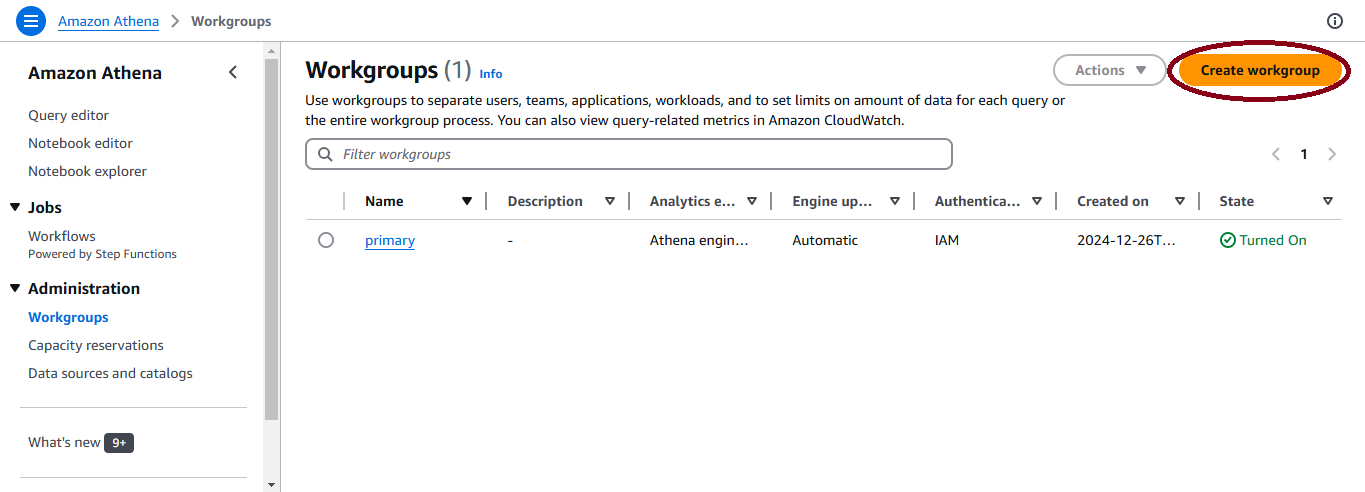The height and width of the screenshot is (492, 1365).
Task: Click the 9+ badge beside What's new
Action: (119, 442)
